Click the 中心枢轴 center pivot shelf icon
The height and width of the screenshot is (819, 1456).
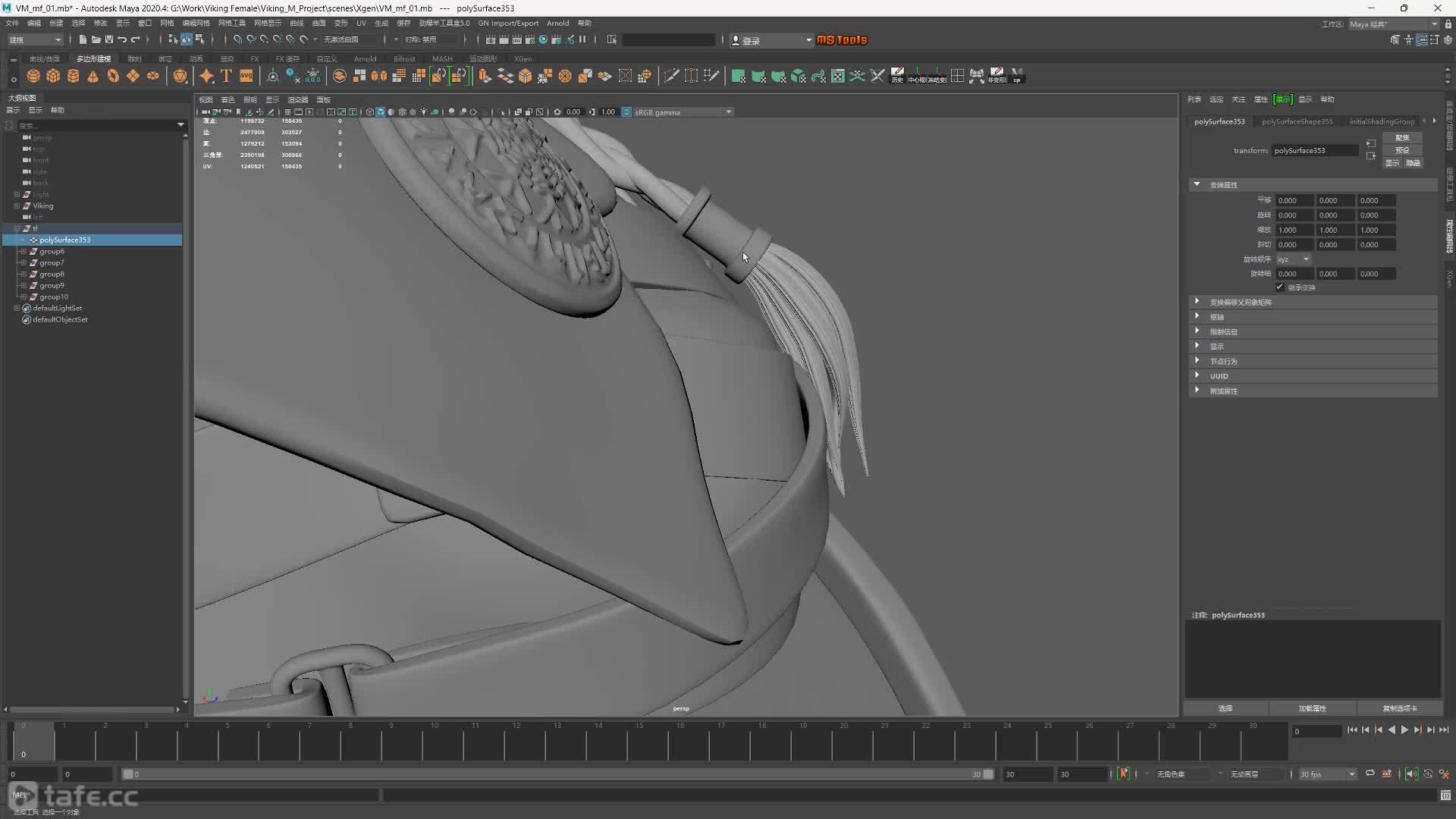917,76
